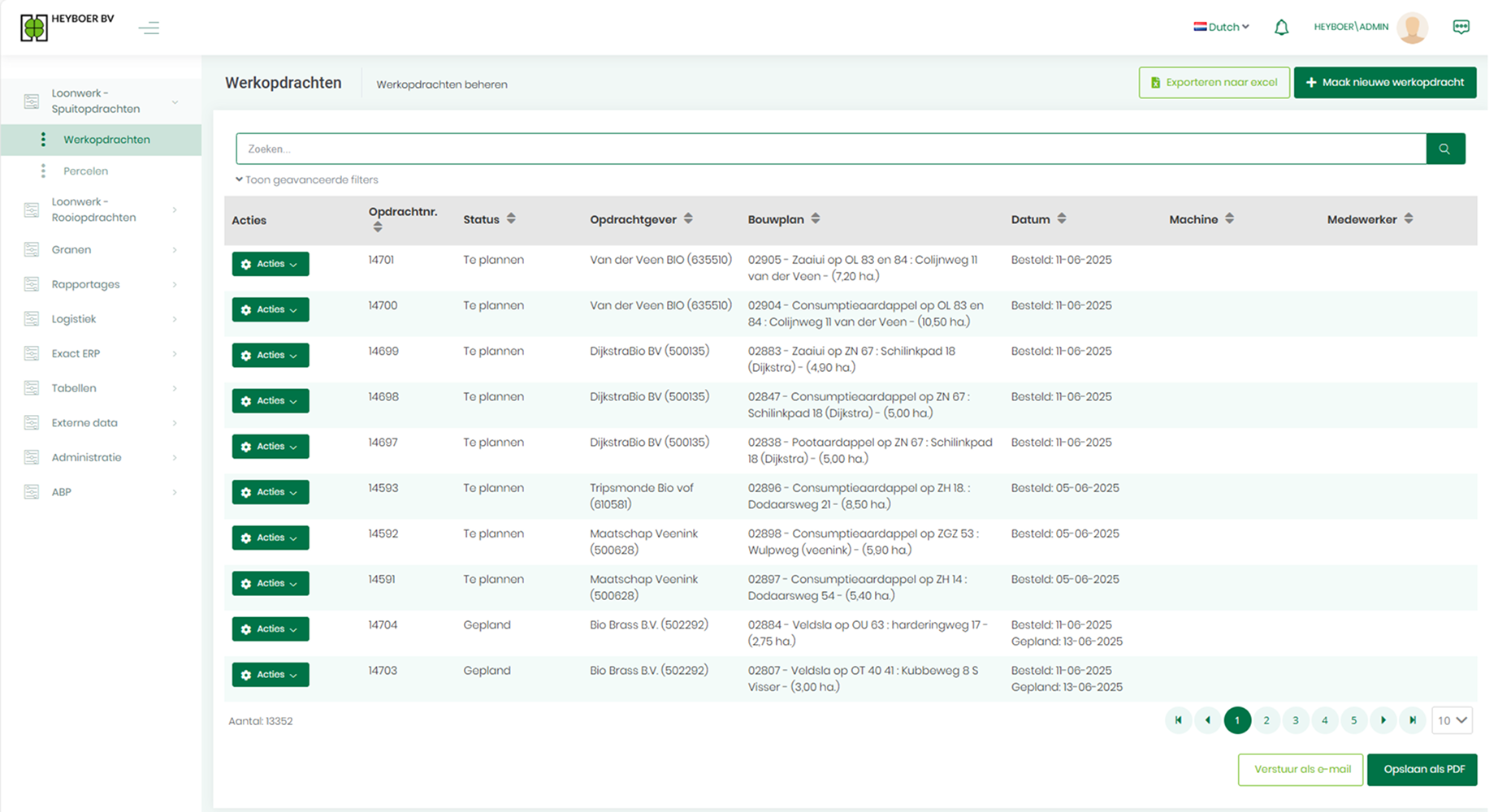The image size is (1511, 812).
Task: Click into the Zoeken search field
Action: [830, 149]
